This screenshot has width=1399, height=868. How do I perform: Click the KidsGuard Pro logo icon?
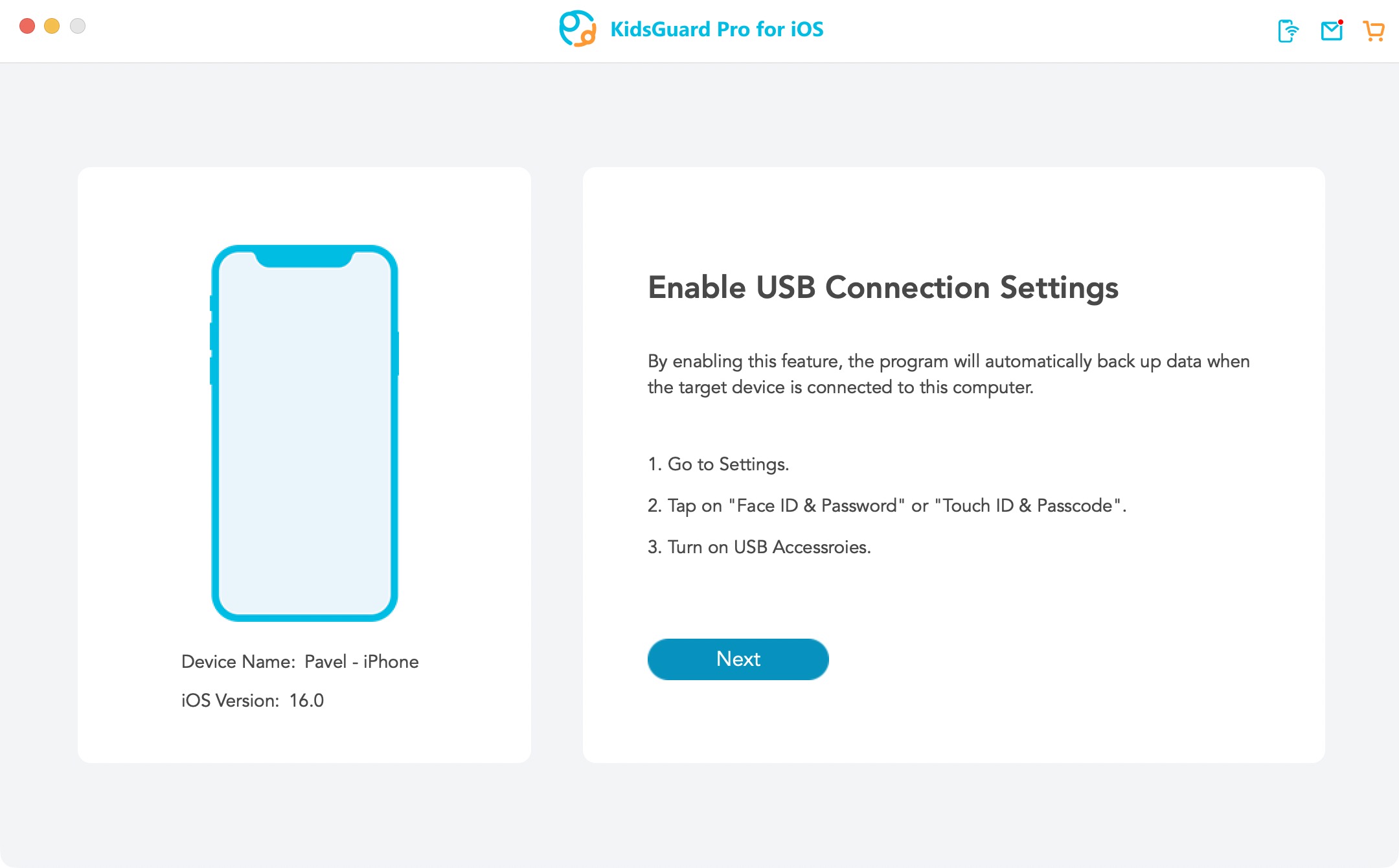tap(576, 29)
